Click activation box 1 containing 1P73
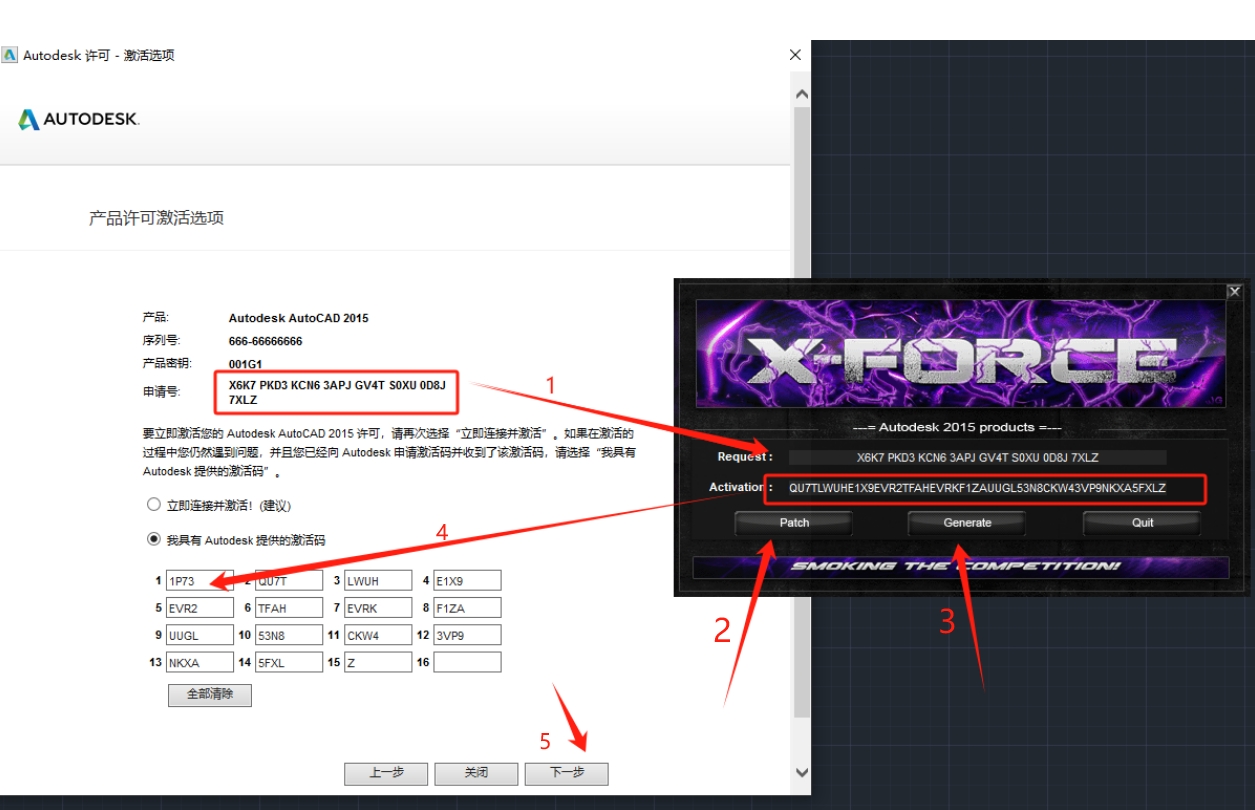The height and width of the screenshot is (810, 1255). coord(200,580)
